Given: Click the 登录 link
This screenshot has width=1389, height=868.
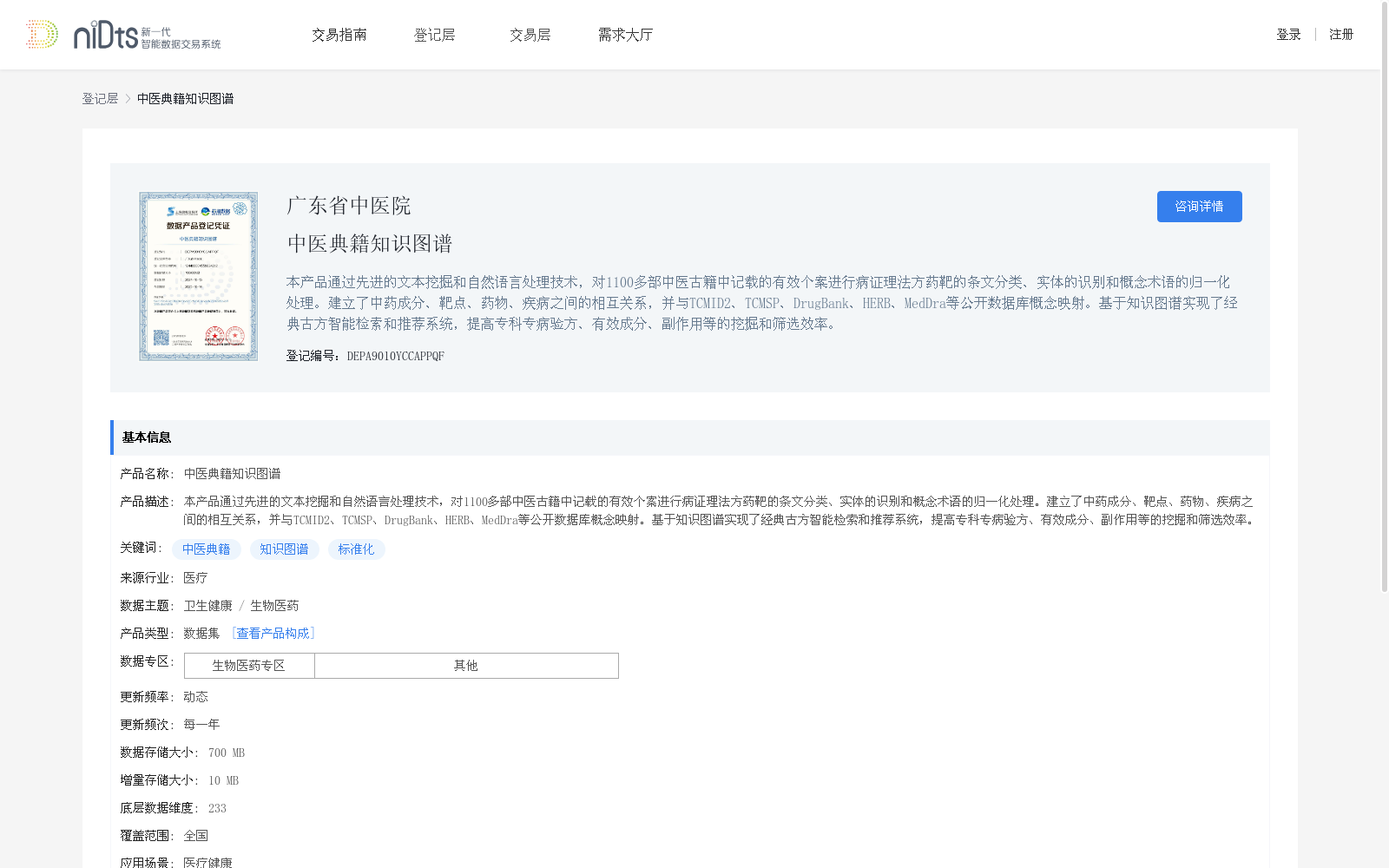Looking at the screenshot, I should click(x=1288, y=35).
